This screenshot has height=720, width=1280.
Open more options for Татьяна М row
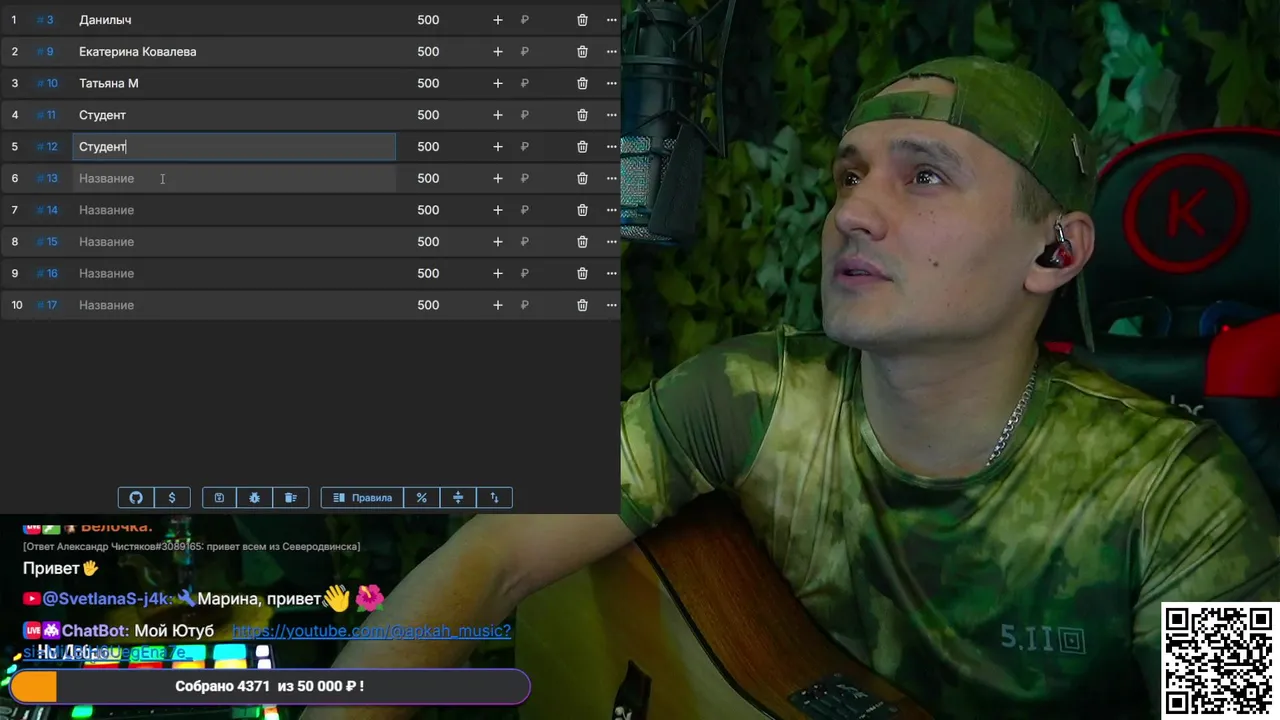tap(611, 83)
